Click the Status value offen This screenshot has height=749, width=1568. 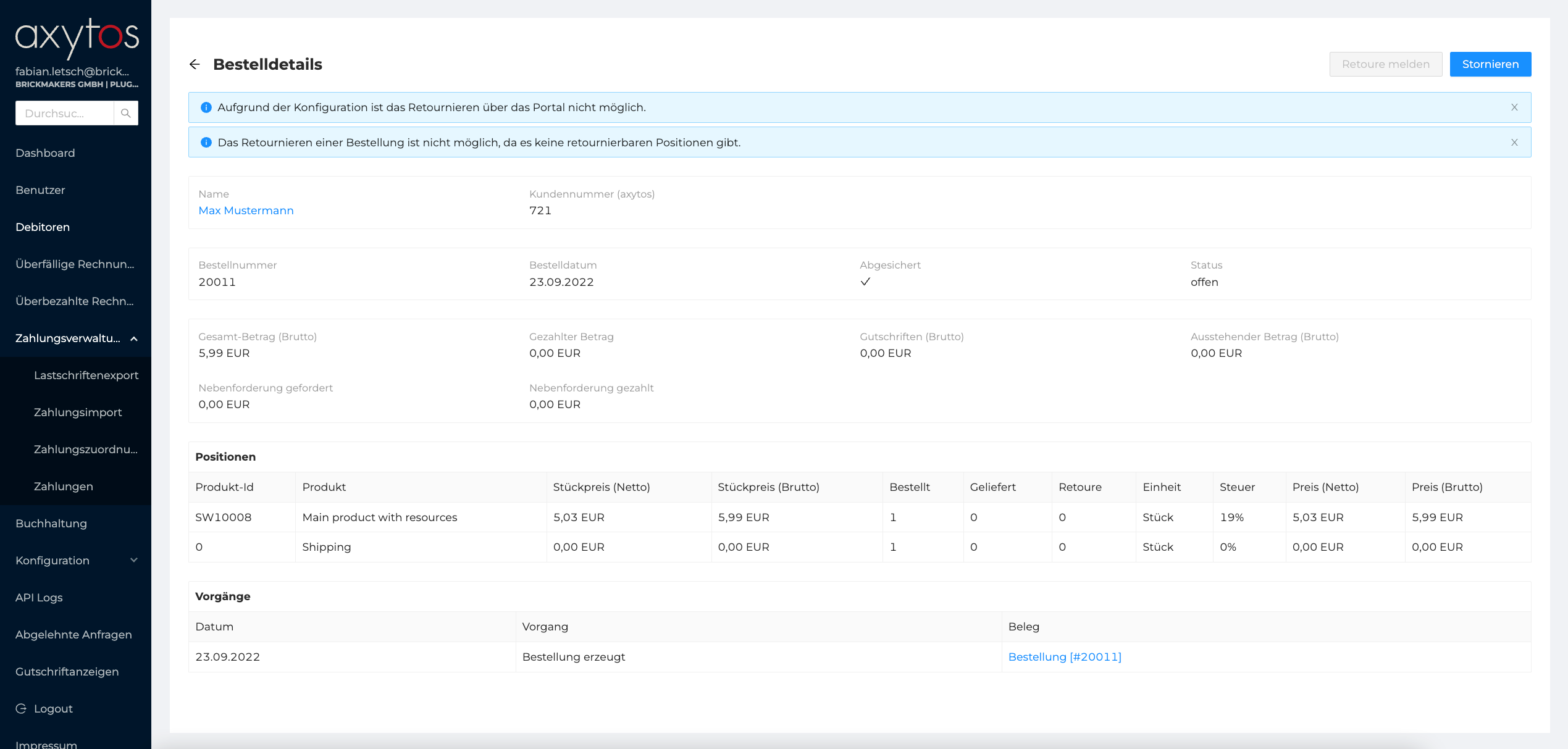point(1204,282)
